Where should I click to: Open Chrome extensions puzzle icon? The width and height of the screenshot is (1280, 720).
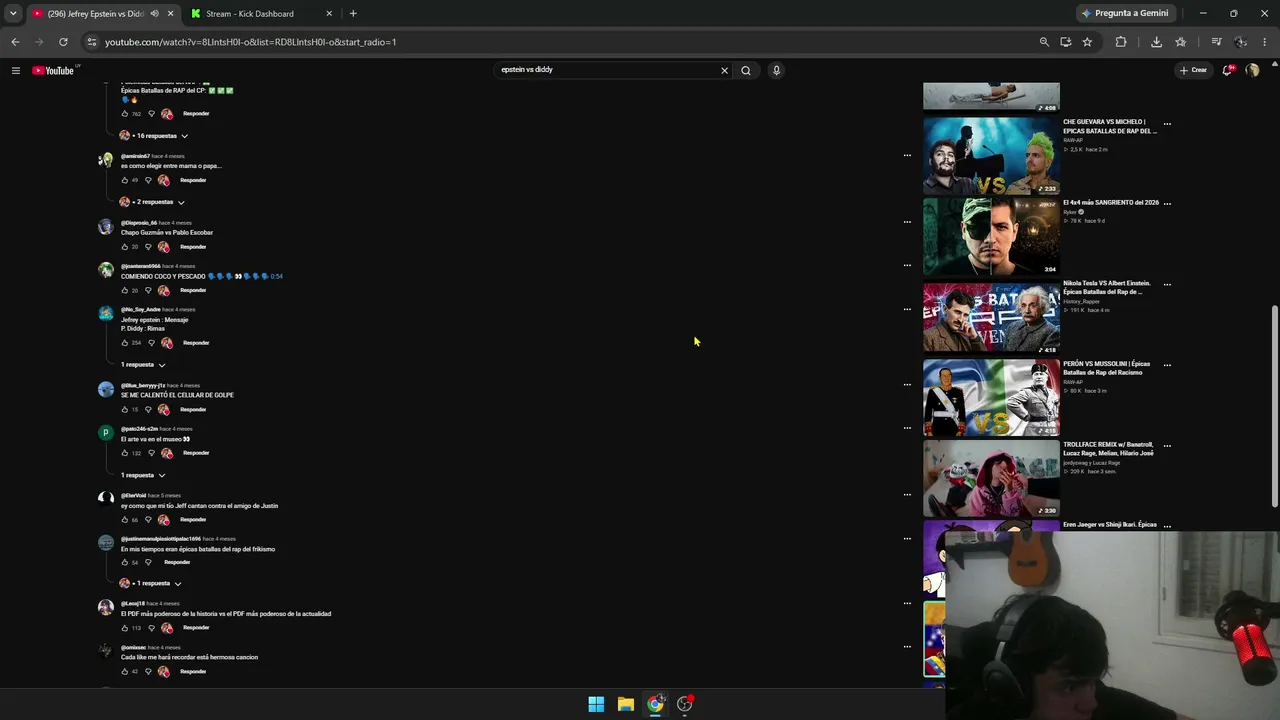point(1121,42)
